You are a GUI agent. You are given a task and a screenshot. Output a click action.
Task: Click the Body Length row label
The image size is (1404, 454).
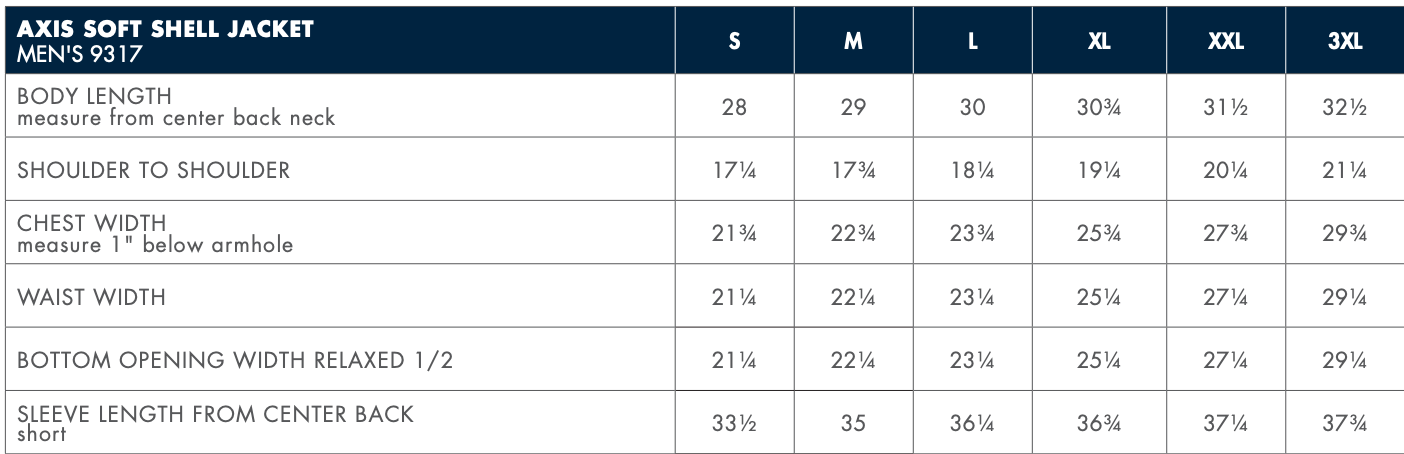click(95, 97)
